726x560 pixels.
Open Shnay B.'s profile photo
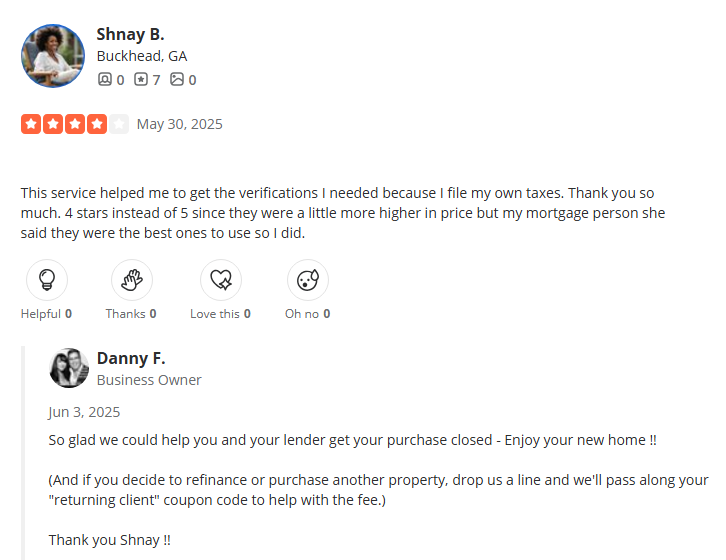pyautogui.click(x=53, y=56)
